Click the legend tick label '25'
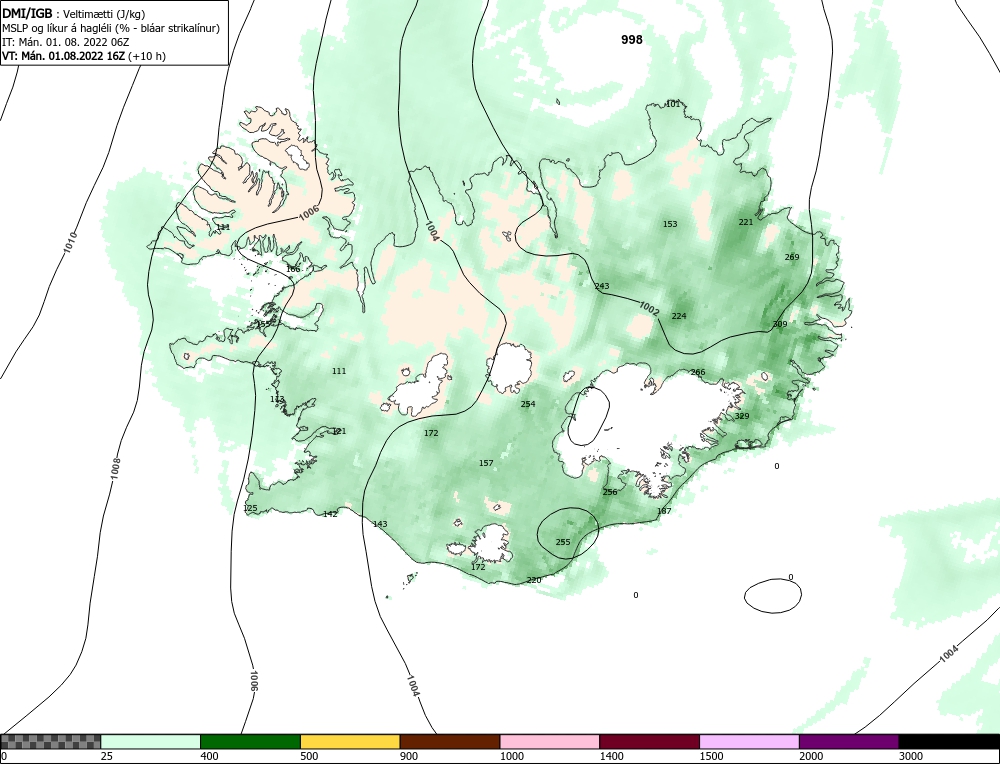Screen dimensions: 1000x764 [x=107, y=756]
